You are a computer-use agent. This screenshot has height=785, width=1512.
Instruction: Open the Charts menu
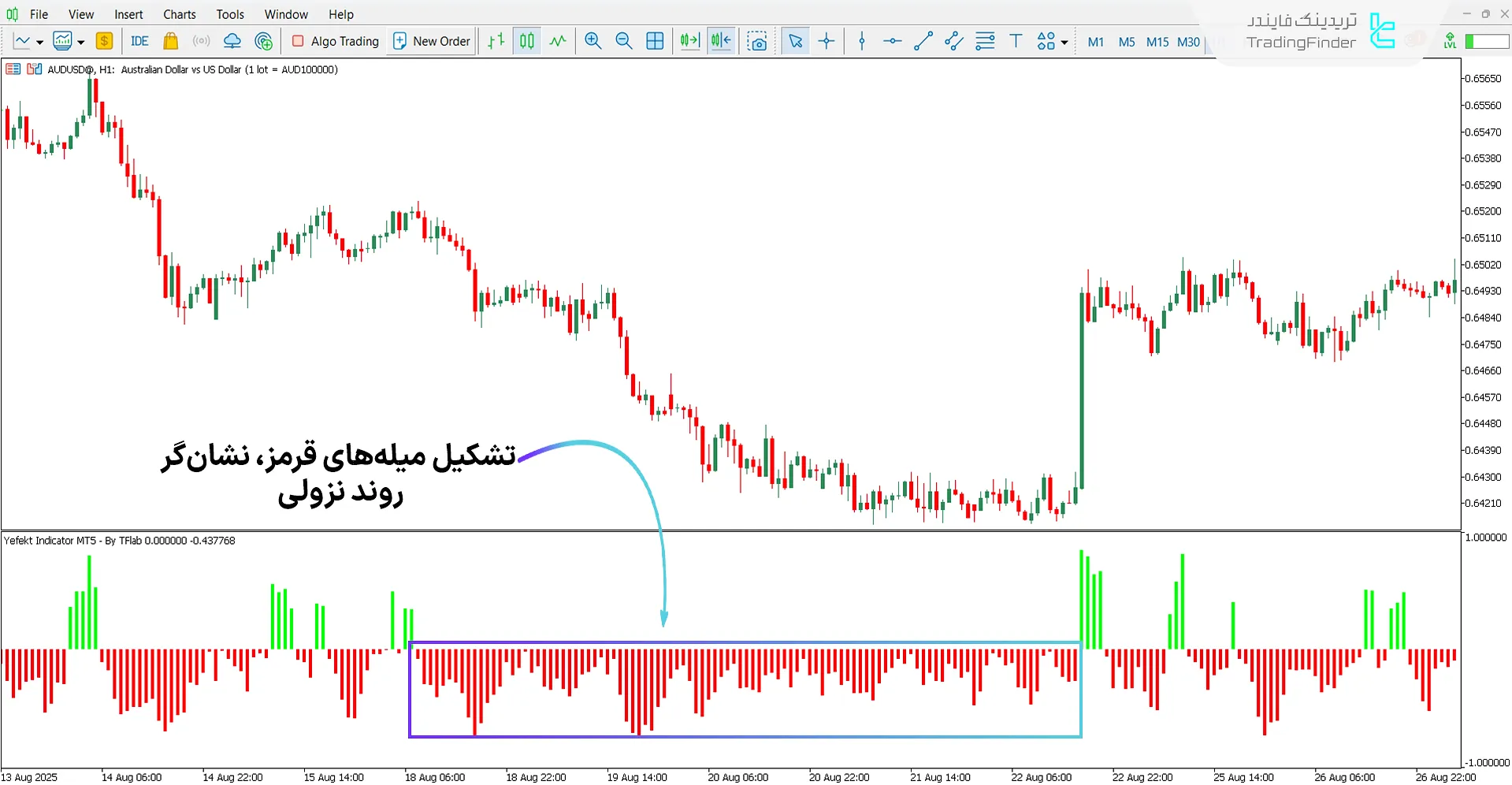point(180,14)
